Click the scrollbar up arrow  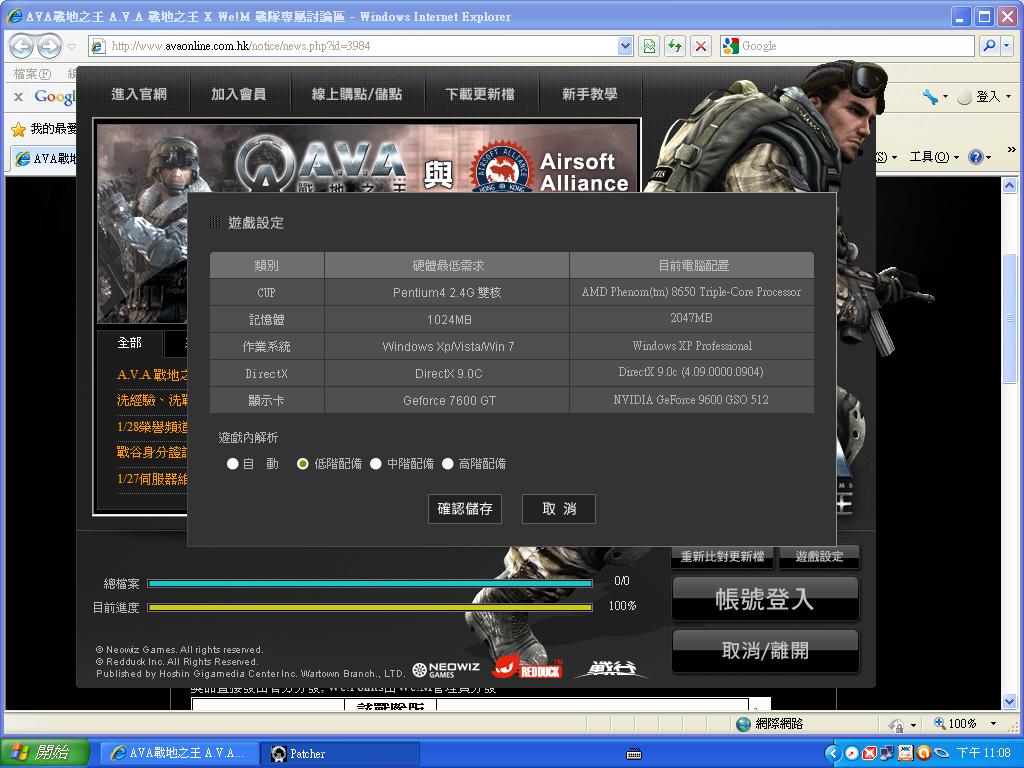pyautogui.click(x=1010, y=185)
